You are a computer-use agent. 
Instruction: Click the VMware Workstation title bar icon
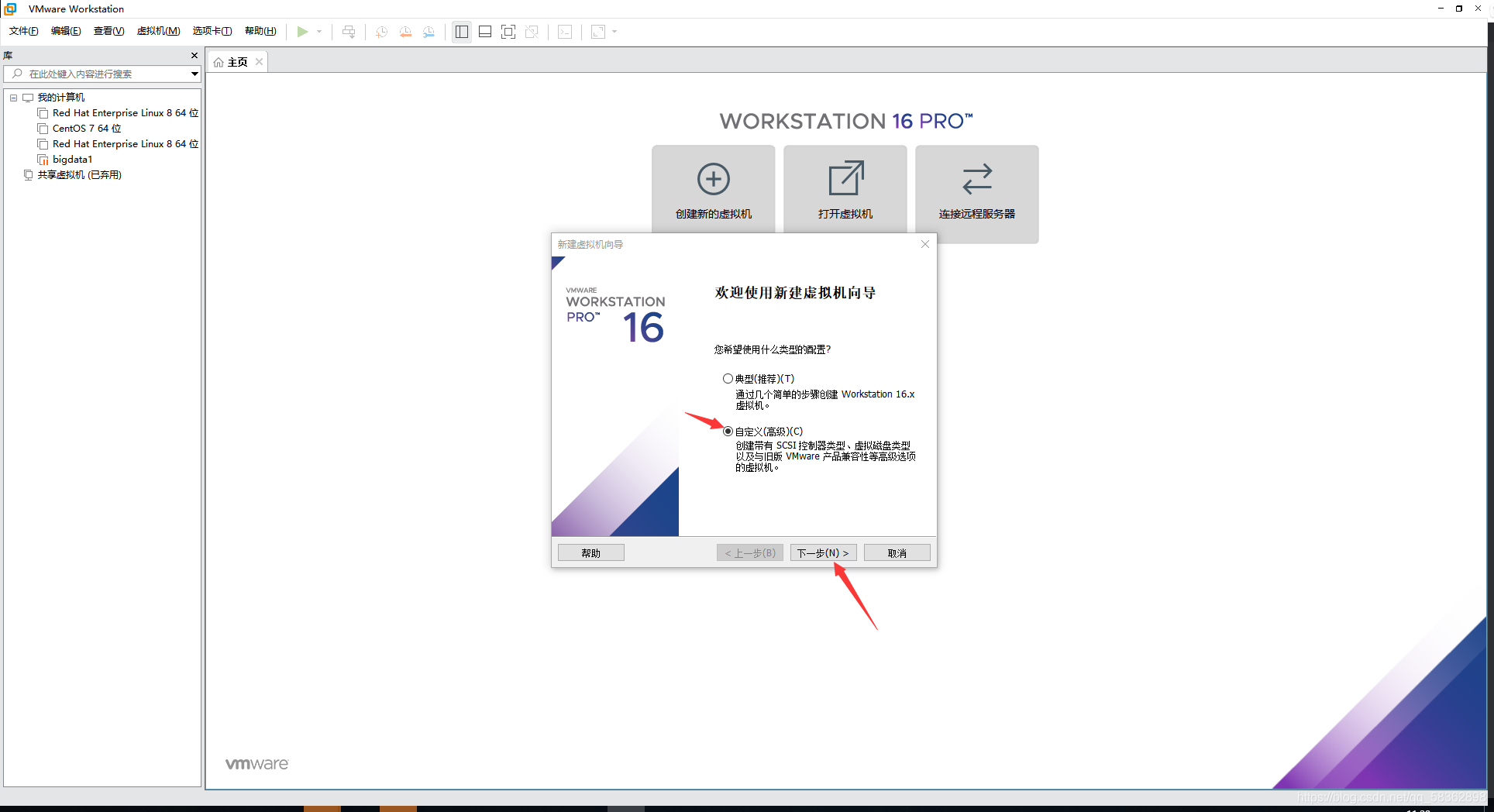11,9
